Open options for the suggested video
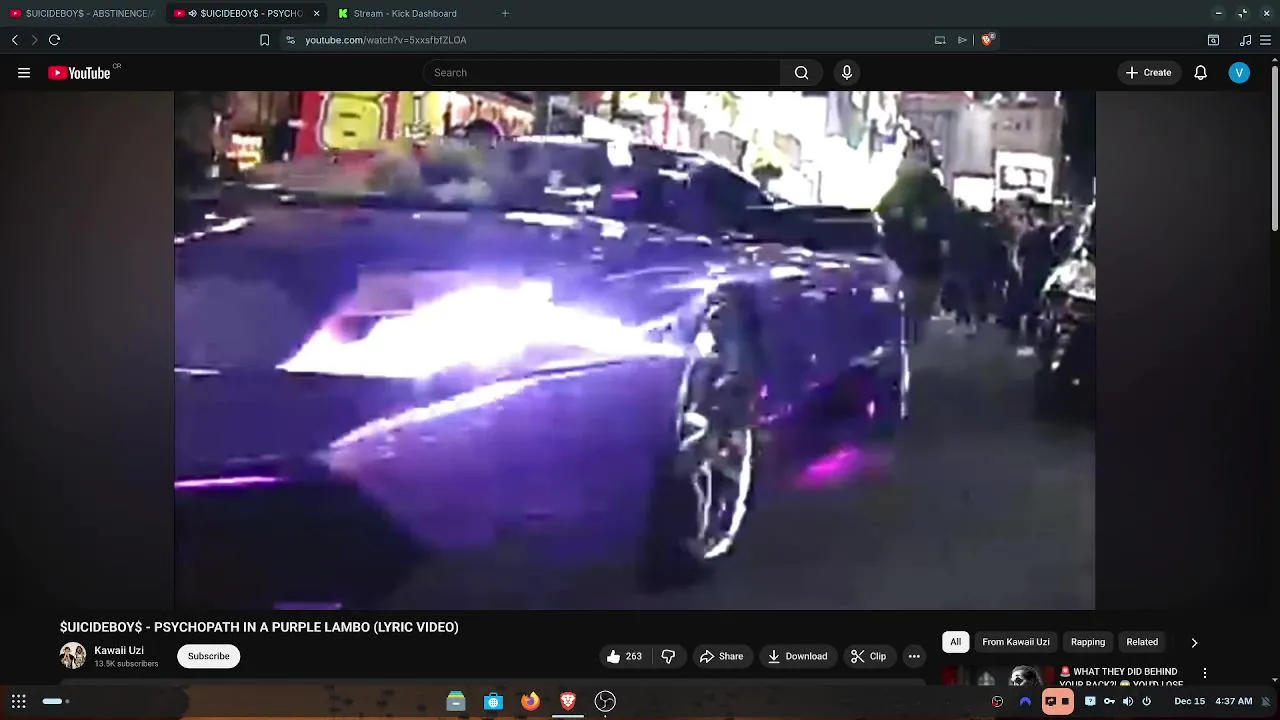 (x=1205, y=673)
